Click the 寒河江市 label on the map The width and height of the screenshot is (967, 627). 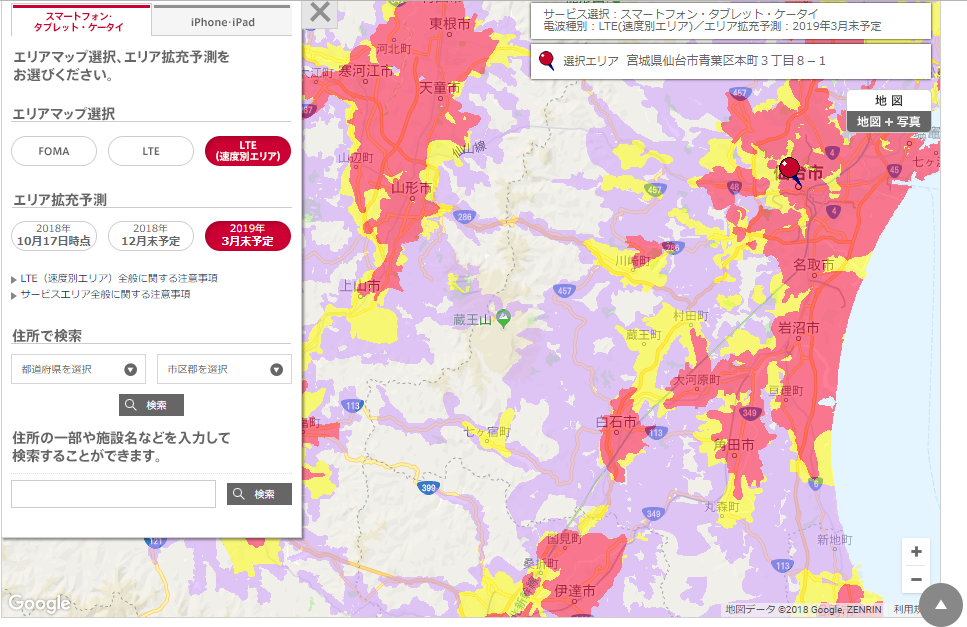tap(366, 72)
